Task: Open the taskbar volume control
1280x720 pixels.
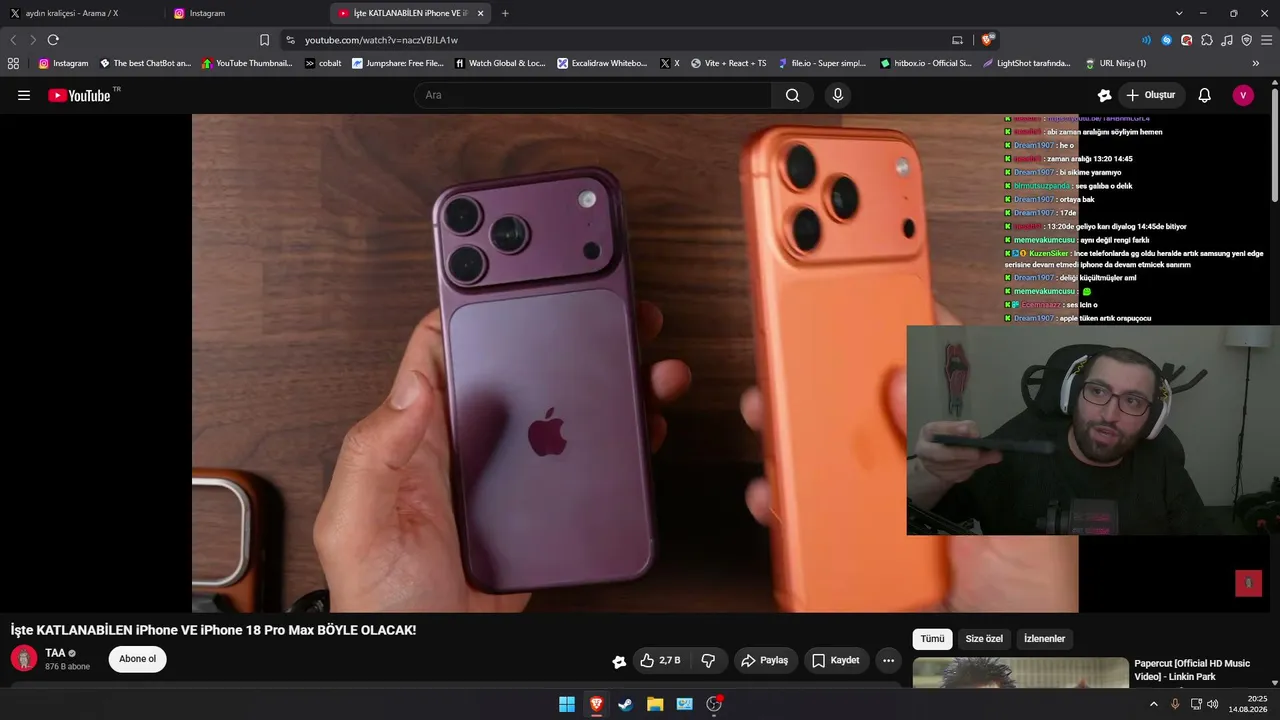Action: click(x=1213, y=704)
